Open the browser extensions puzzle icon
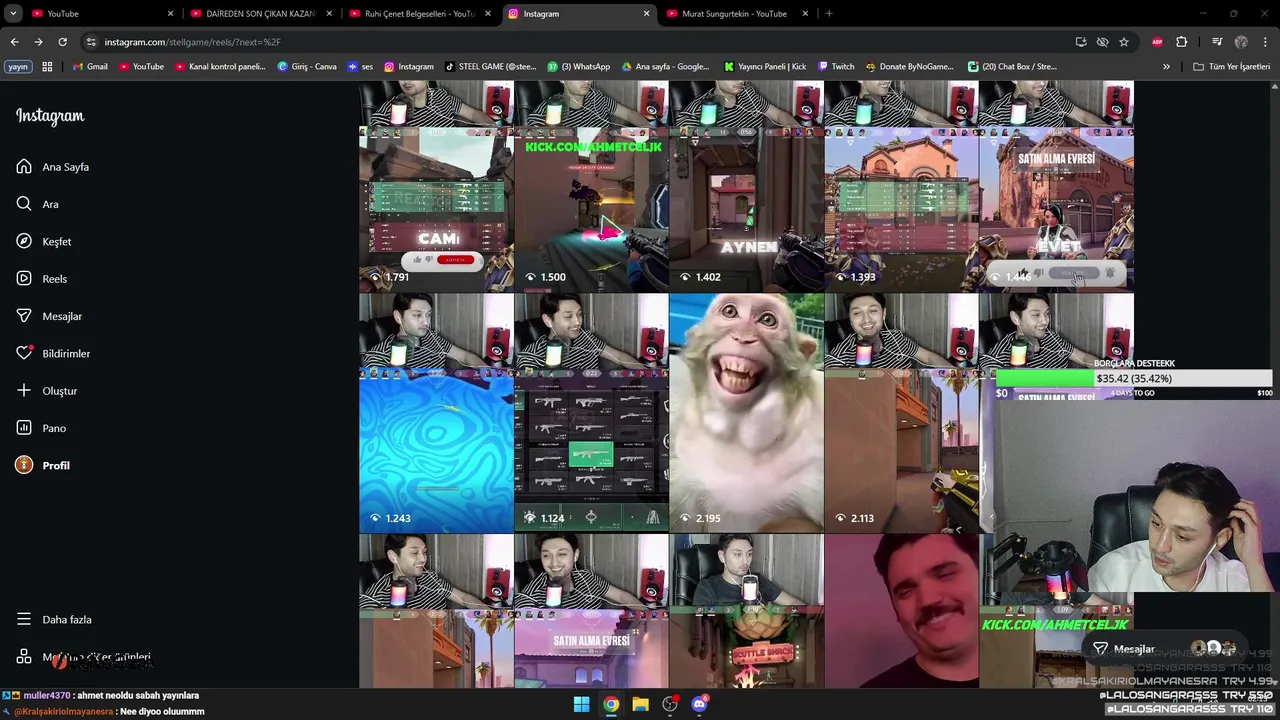 1182,42
